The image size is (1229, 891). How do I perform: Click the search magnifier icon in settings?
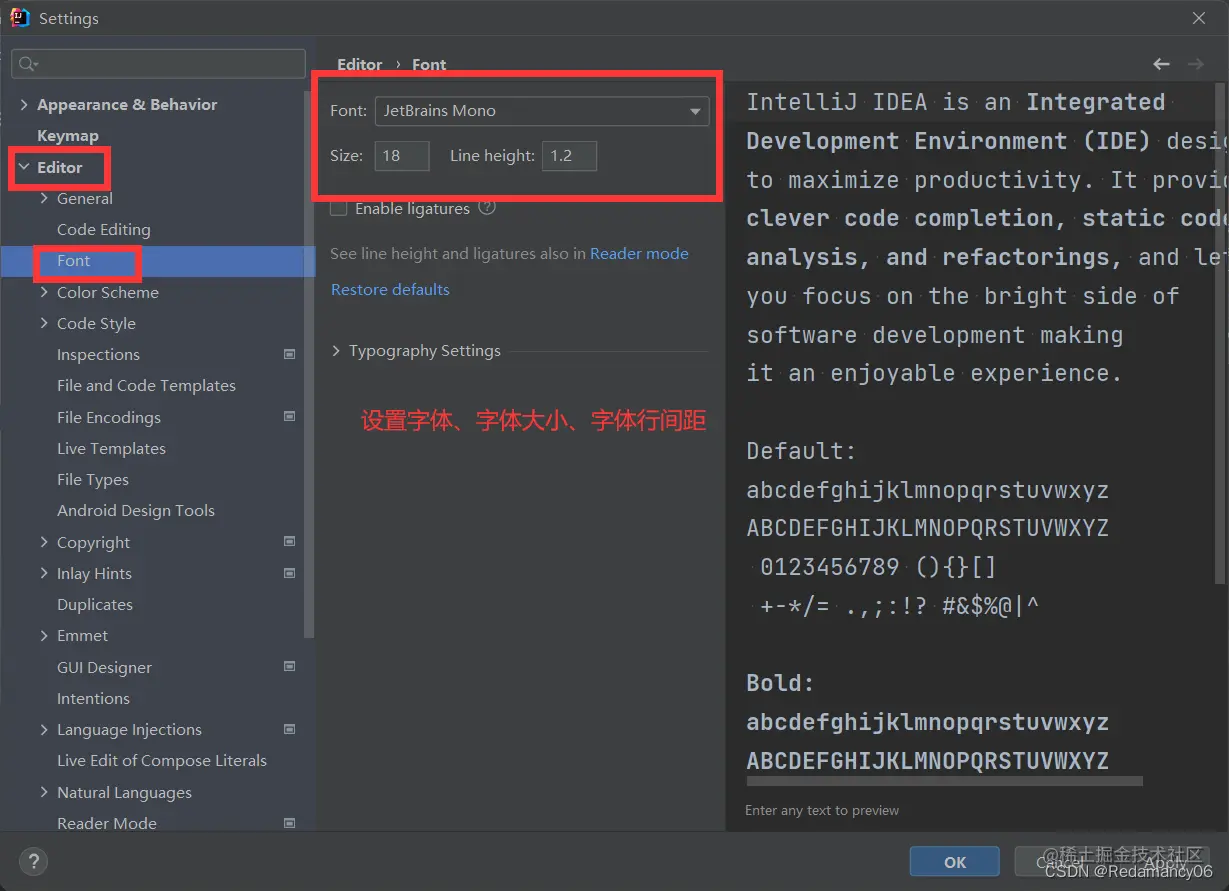(27, 64)
